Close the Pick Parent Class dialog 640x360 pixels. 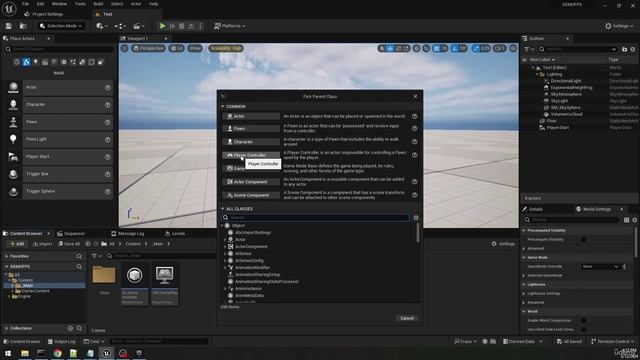415,96
